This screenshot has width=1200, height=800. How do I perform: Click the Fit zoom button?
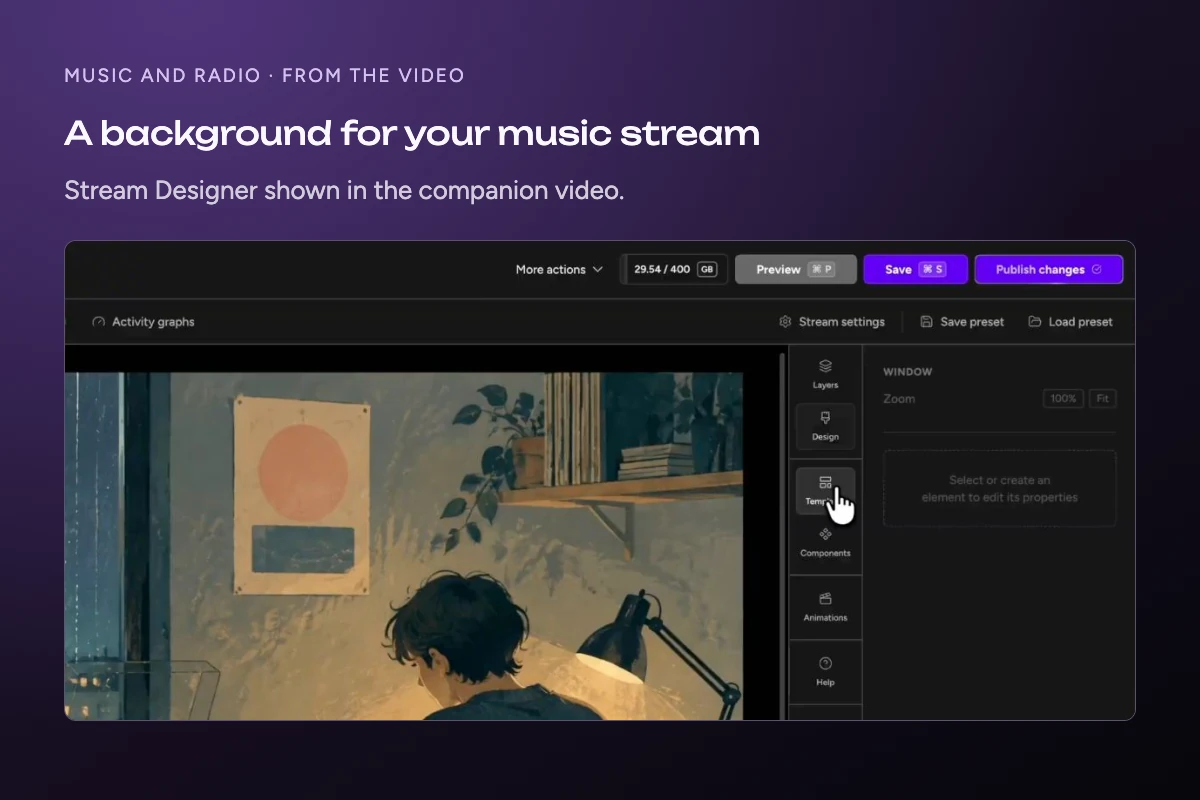[x=1102, y=398]
